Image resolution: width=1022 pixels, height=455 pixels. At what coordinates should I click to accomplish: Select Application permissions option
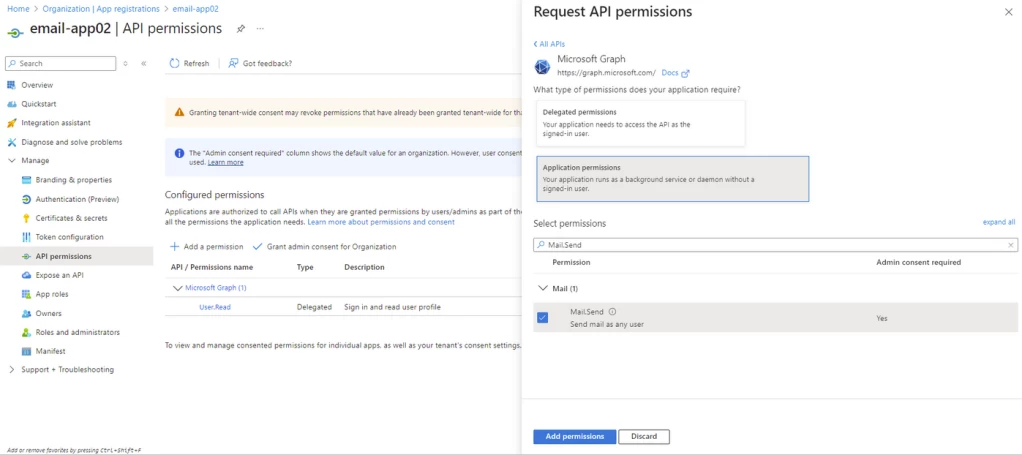tap(672, 178)
